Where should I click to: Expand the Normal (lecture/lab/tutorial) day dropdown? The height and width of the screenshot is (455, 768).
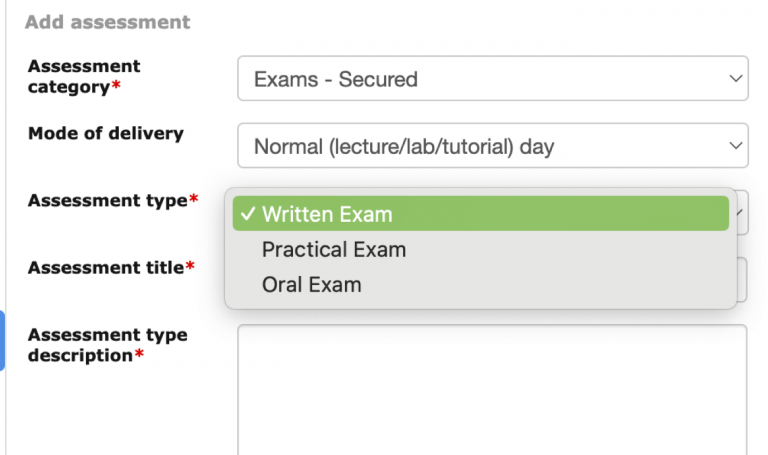tap(492, 146)
